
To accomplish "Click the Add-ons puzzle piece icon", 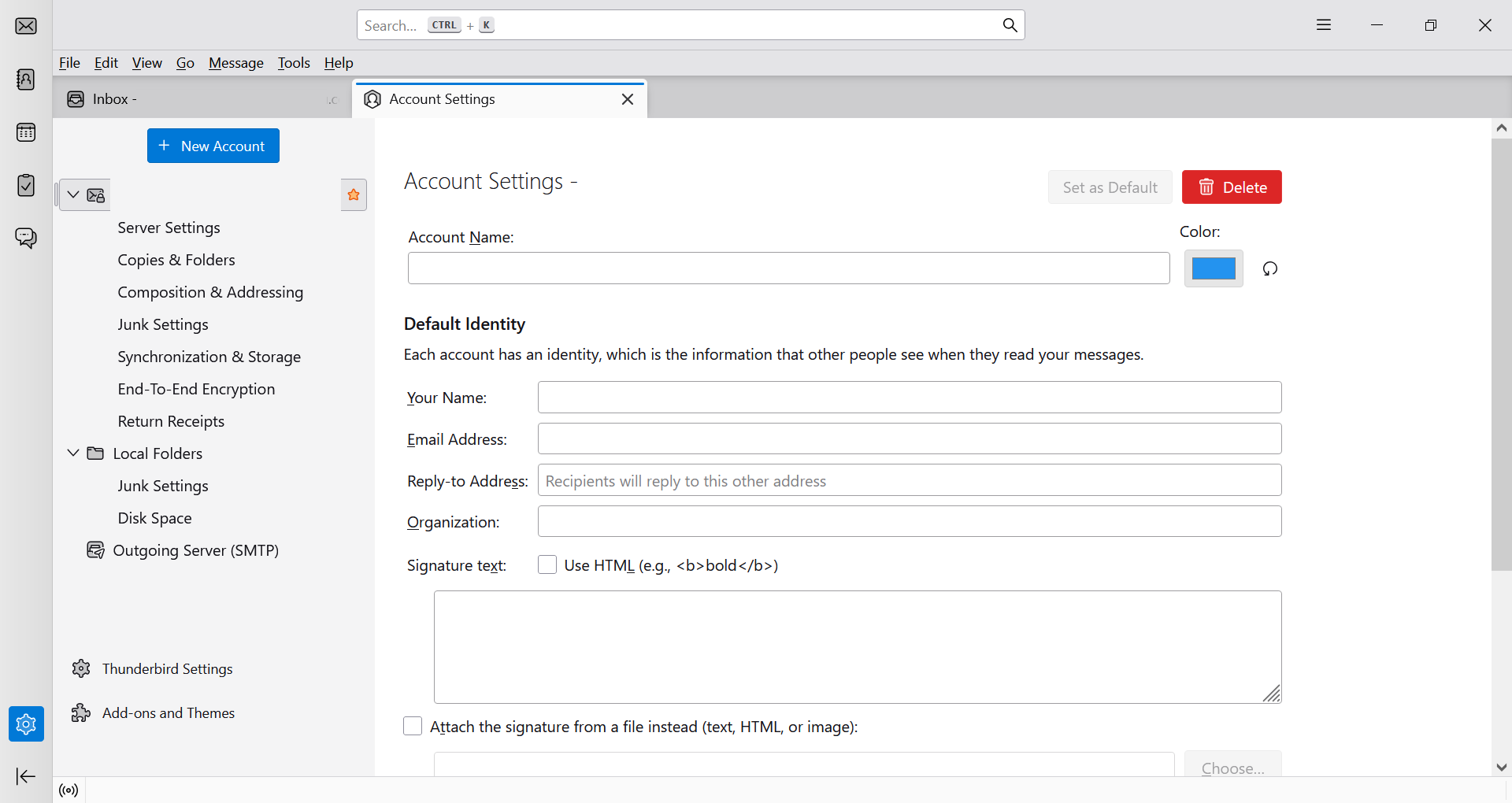I will point(81,712).
